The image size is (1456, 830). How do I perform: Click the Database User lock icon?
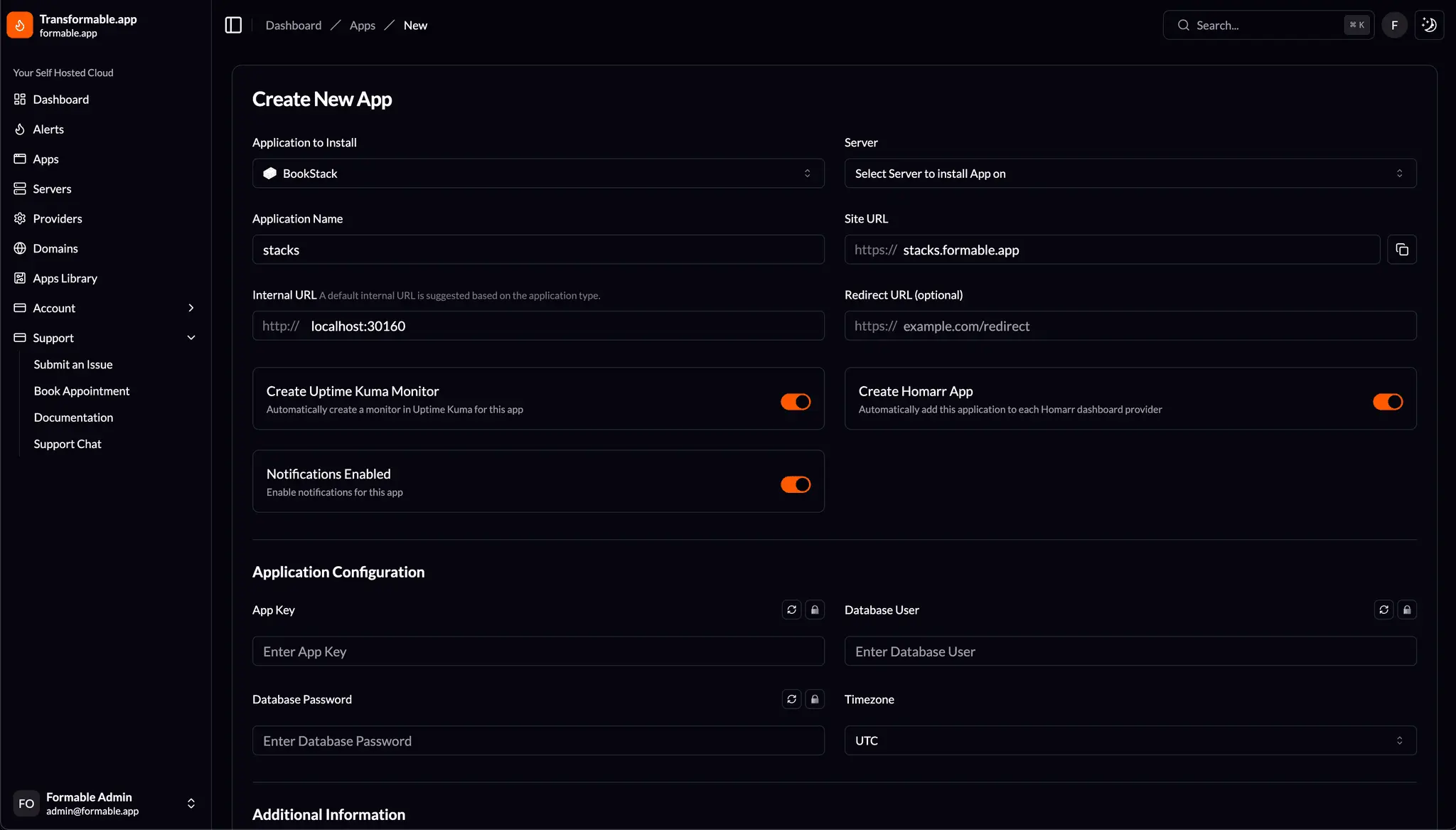[x=1407, y=610]
